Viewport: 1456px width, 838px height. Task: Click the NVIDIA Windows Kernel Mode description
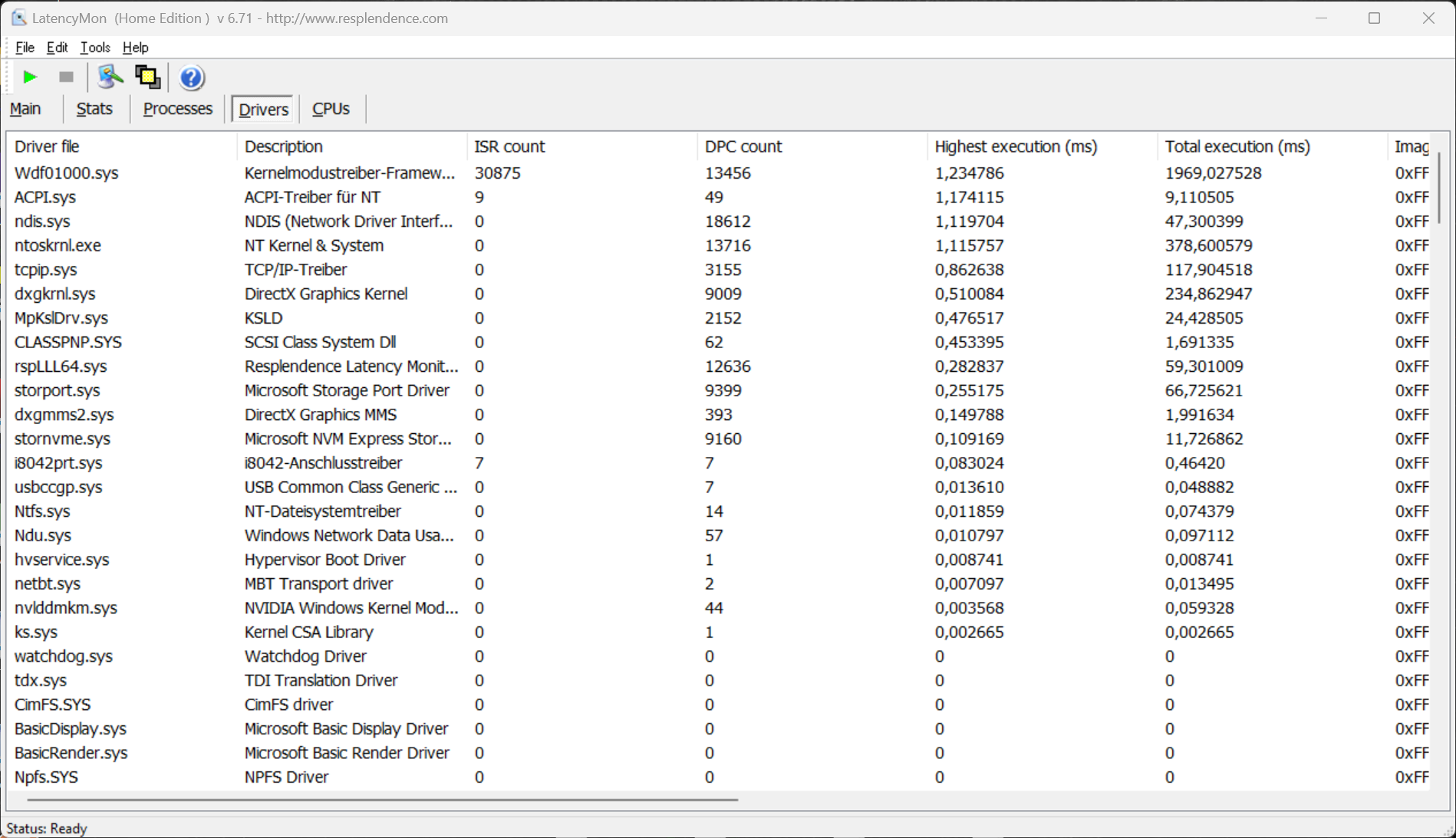click(351, 608)
